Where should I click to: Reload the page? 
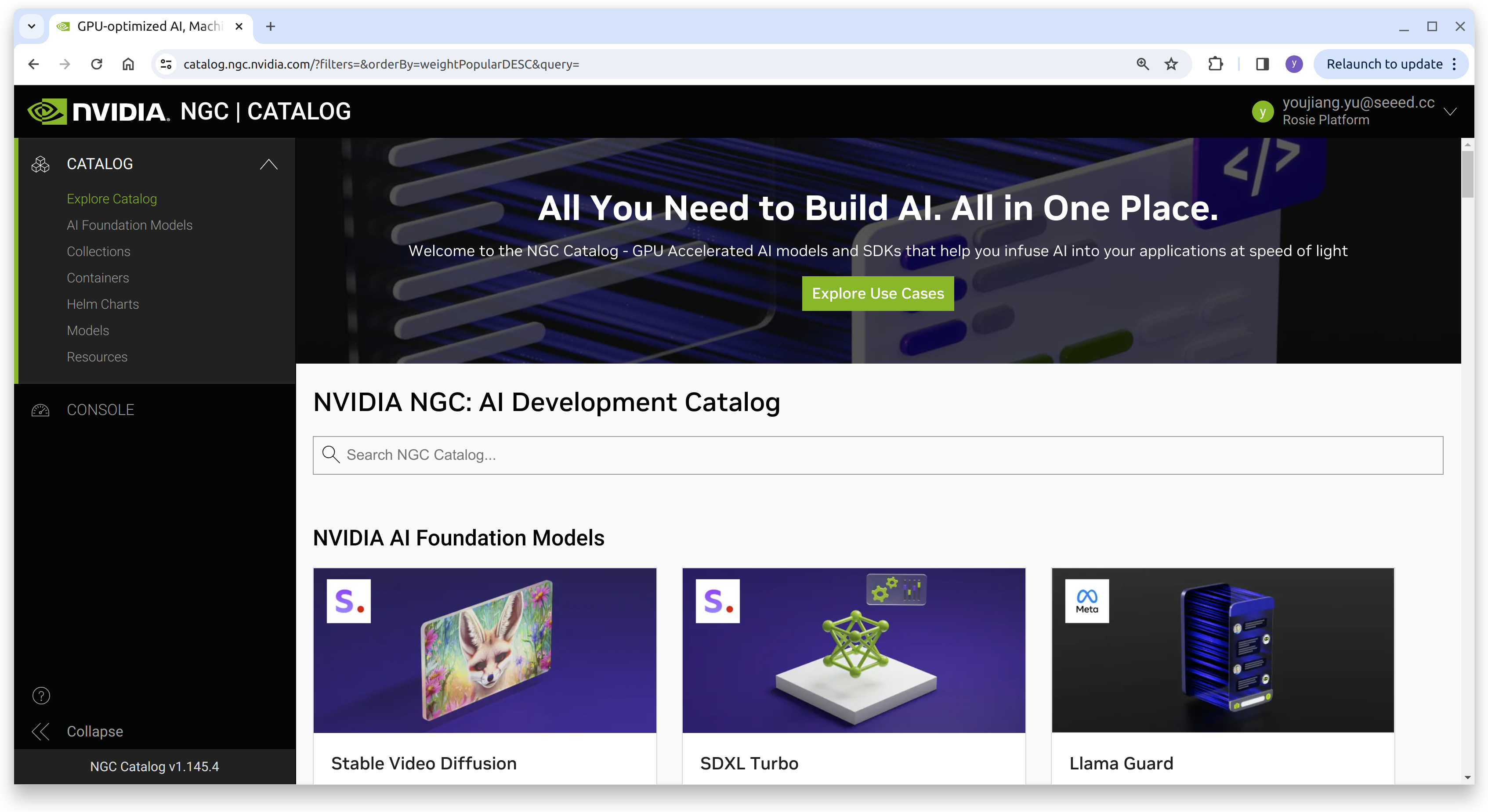coord(97,64)
